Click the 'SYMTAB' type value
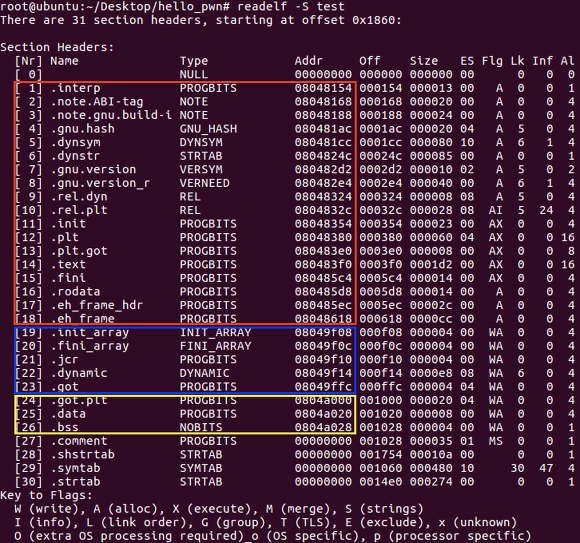The height and width of the screenshot is (543, 580). [201, 468]
